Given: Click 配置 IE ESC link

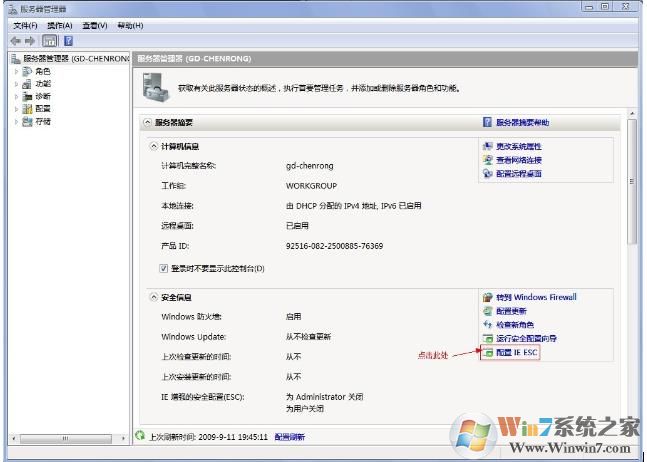Looking at the screenshot, I should (x=517, y=352).
